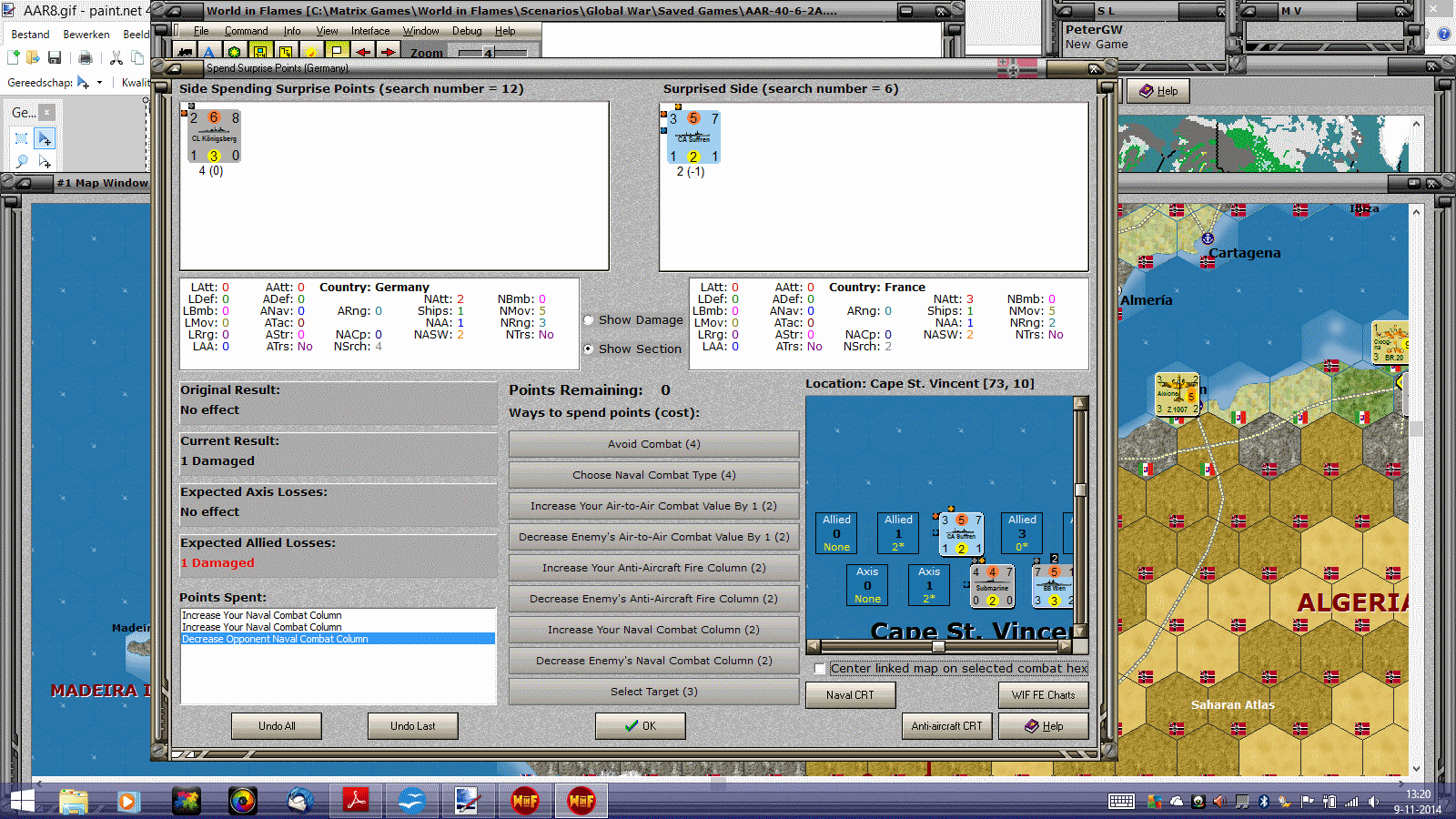Click the Cartagena port label on map
This screenshot has width=1456, height=819.
tap(1244, 253)
